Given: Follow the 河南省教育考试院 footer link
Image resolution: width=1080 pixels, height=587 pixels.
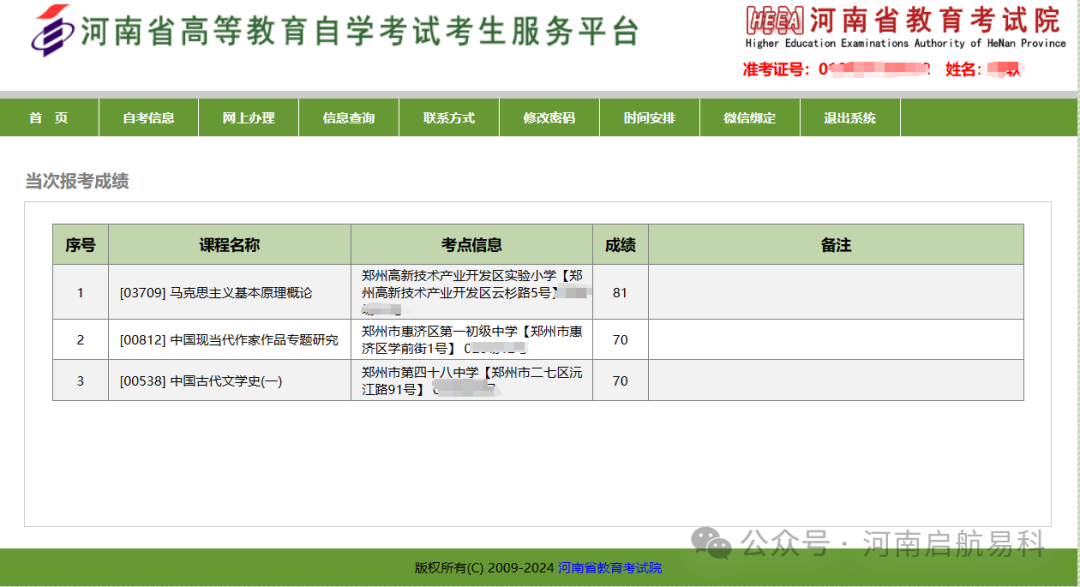Looking at the screenshot, I should [610, 568].
